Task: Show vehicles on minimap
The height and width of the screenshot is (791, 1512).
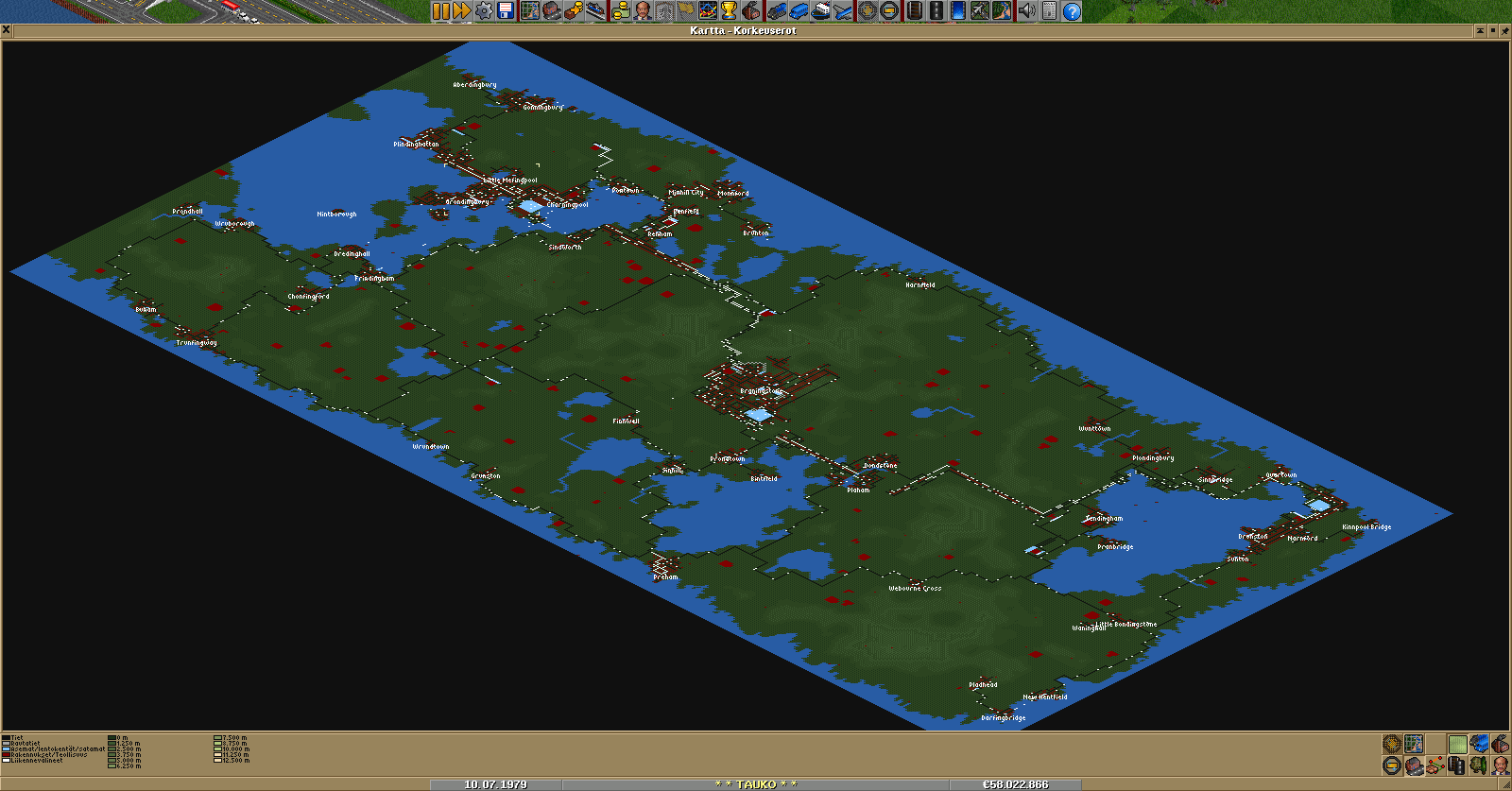Action: 1479,744
